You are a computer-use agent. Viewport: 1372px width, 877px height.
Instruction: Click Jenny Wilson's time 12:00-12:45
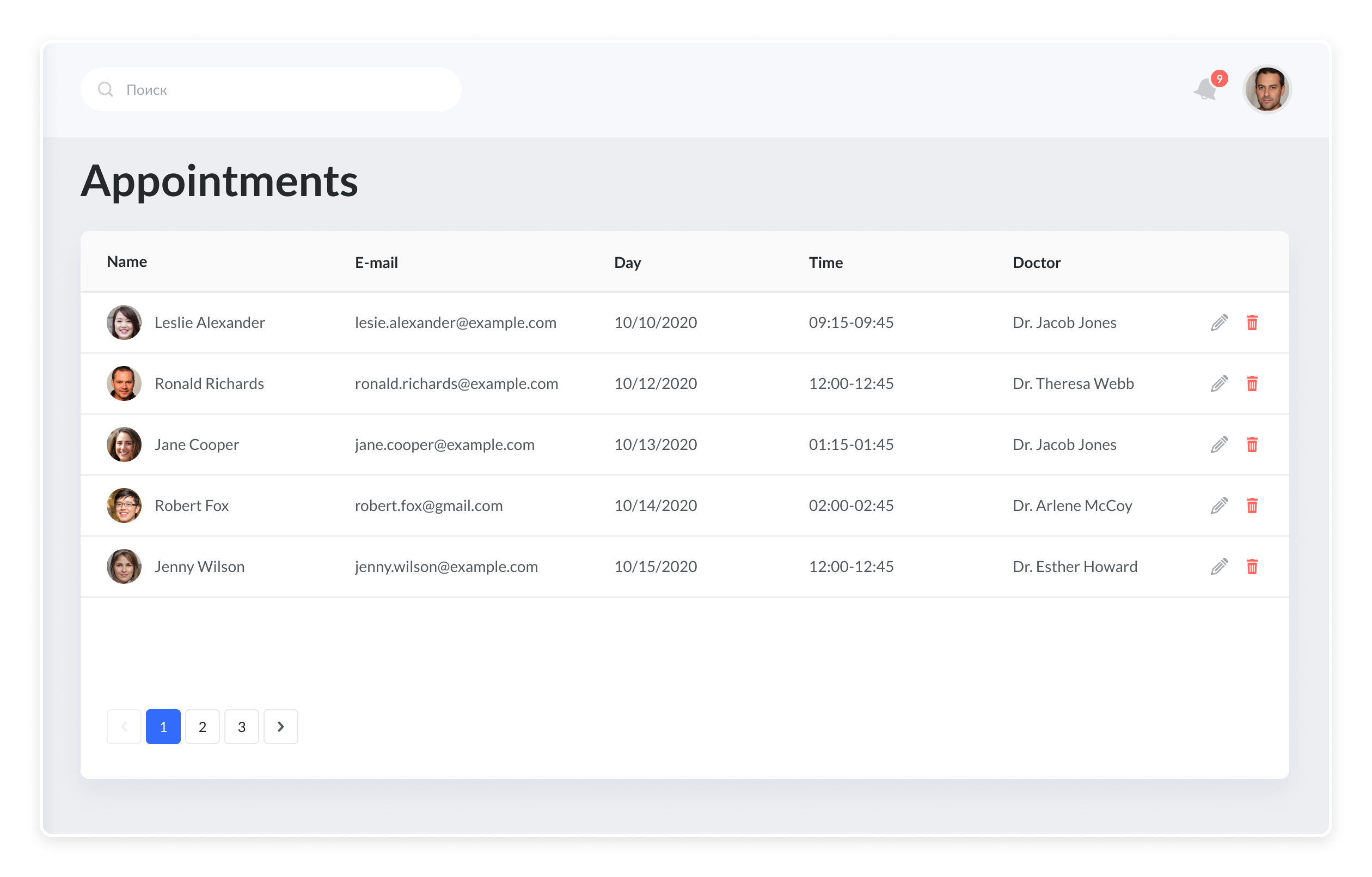coord(851,567)
